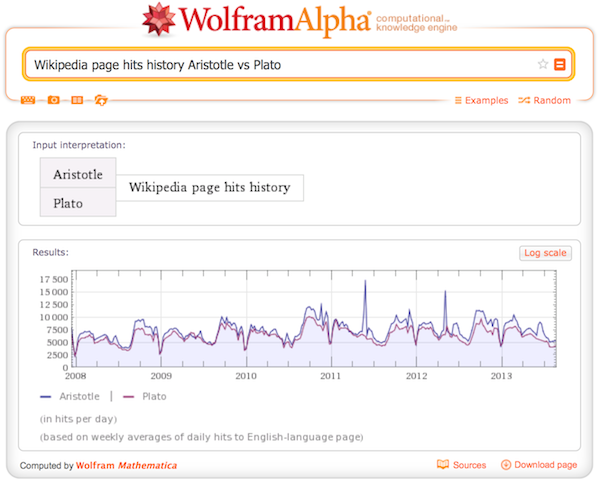Focus the query input field
Image resolution: width=600 pixels, height=485 pixels.
click(x=283, y=65)
